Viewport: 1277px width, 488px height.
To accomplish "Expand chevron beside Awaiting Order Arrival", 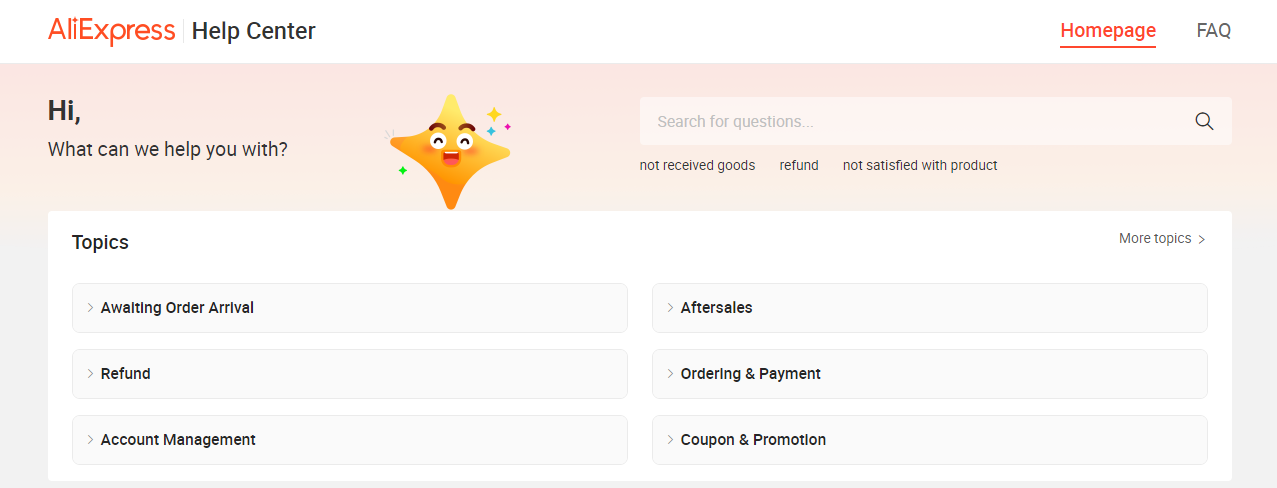I will pos(91,308).
